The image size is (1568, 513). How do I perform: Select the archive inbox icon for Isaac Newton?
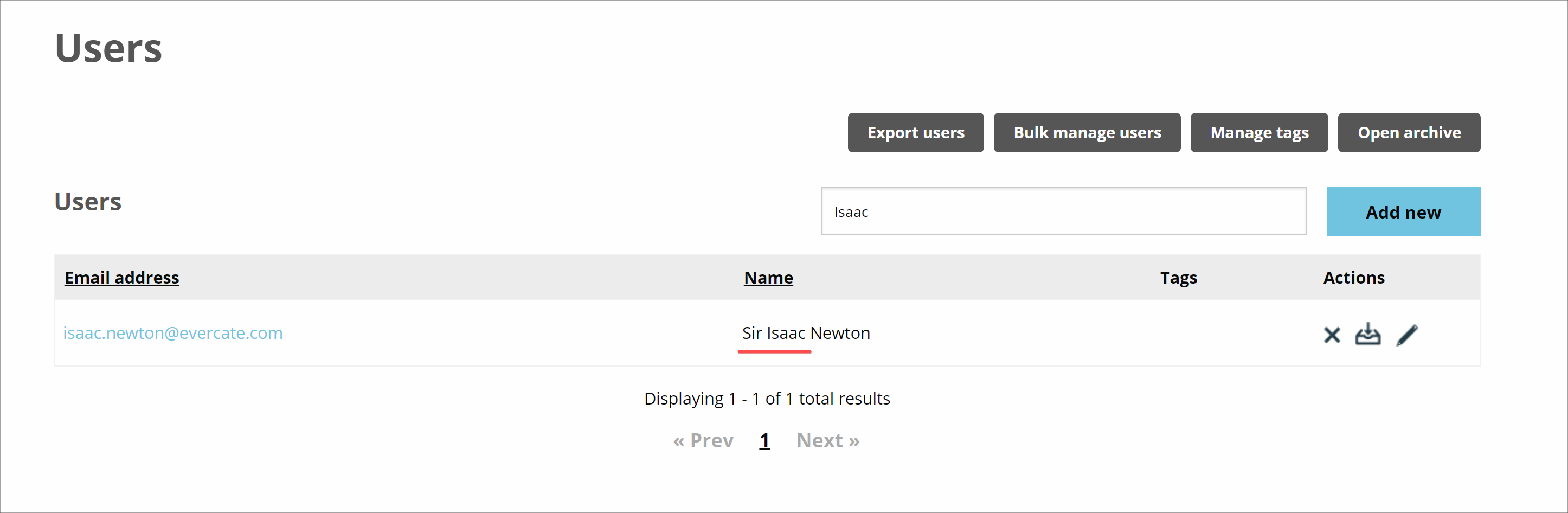point(1370,335)
